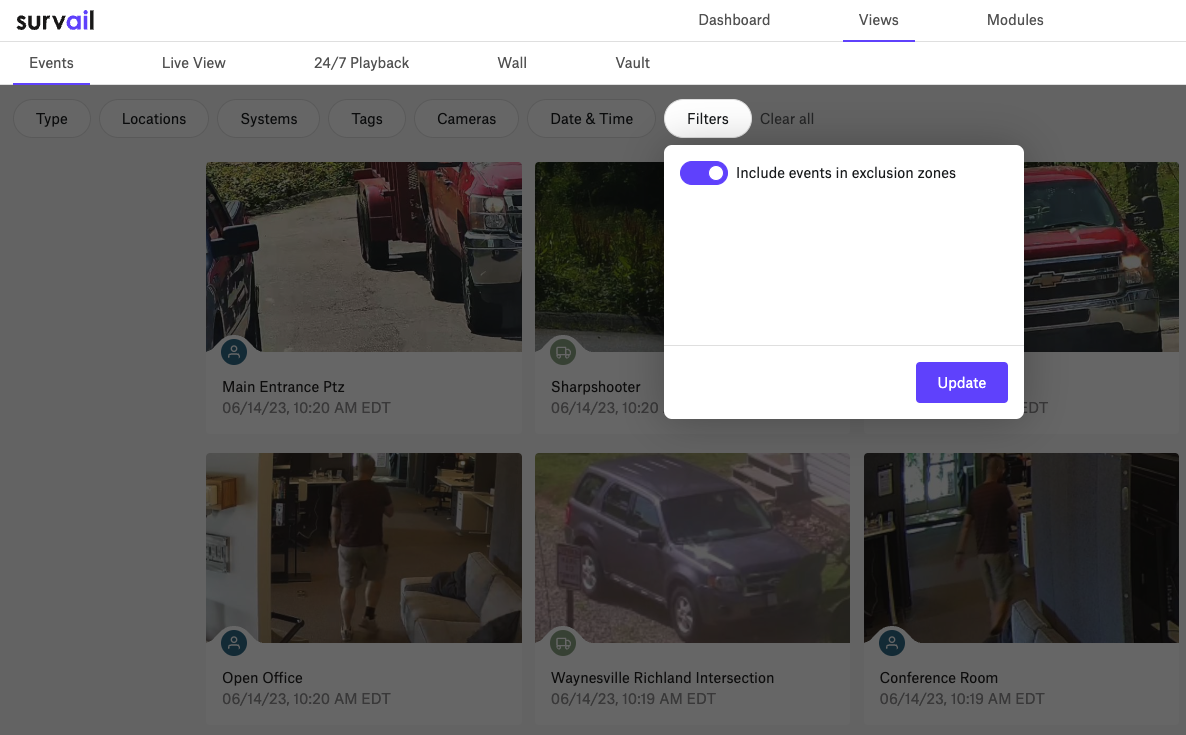This screenshot has width=1186, height=735.
Task: Click Open Office timestamp 10:20 AM EDT
Action: point(306,699)
